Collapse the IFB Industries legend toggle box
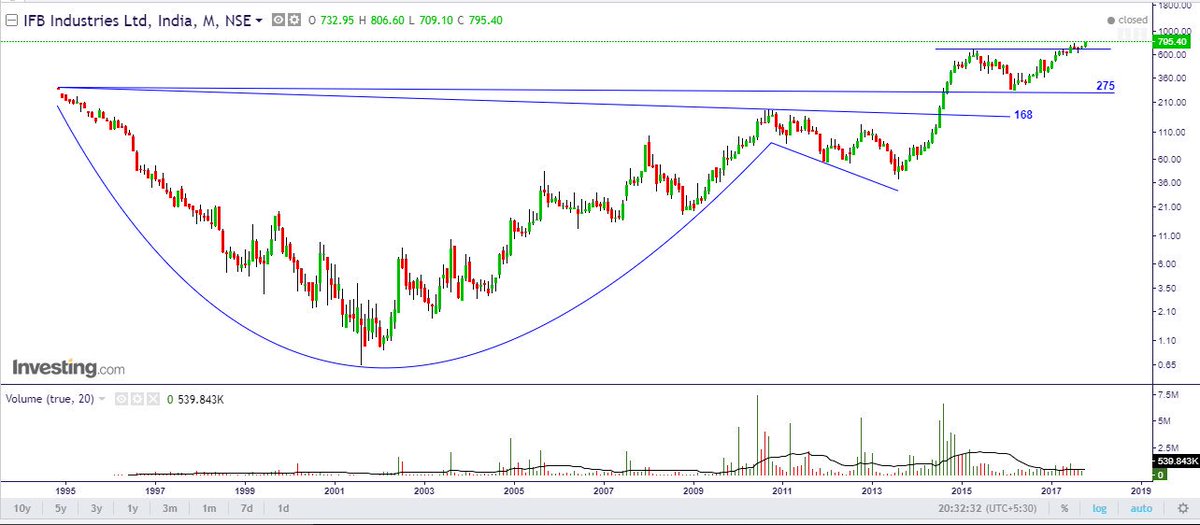Viewport: 1200px width, 525px height. pyautogui.click(x=11, y=20)
